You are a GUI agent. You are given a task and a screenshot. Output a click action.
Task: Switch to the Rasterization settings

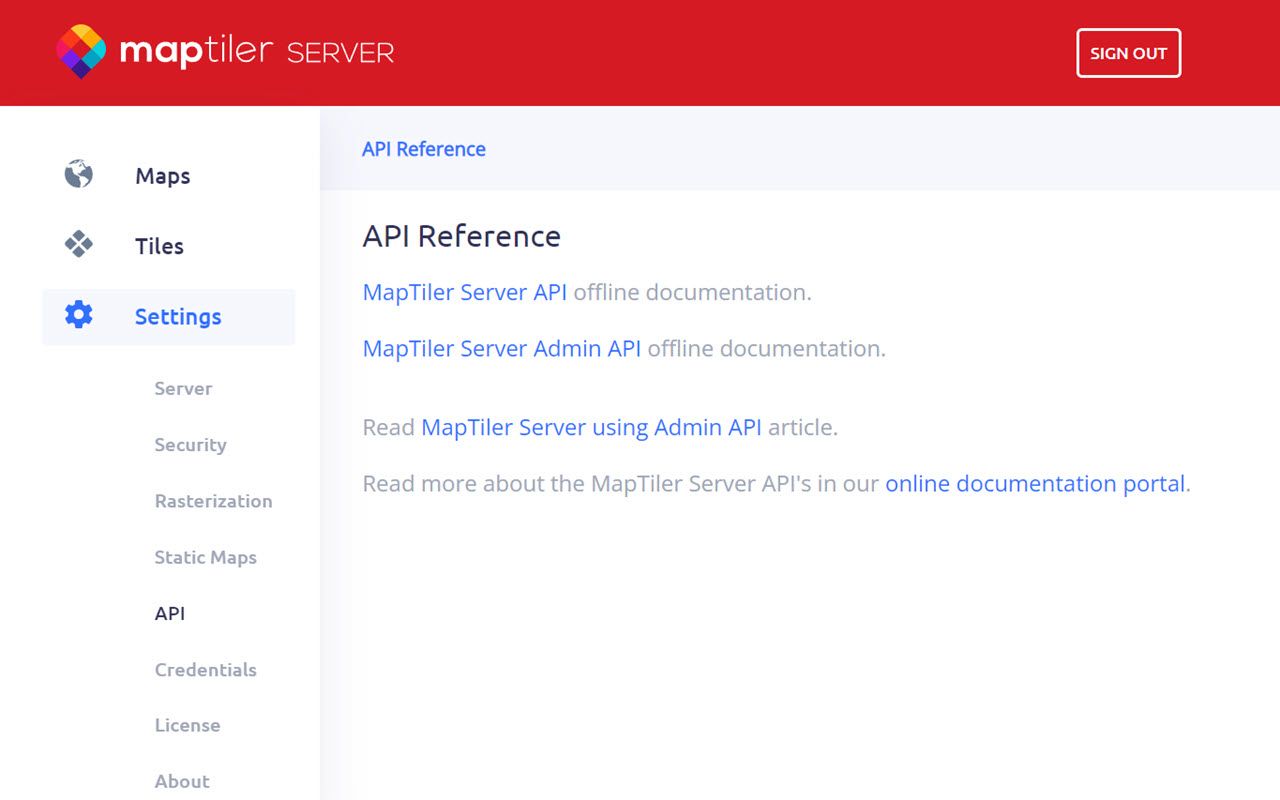[213, 501]
